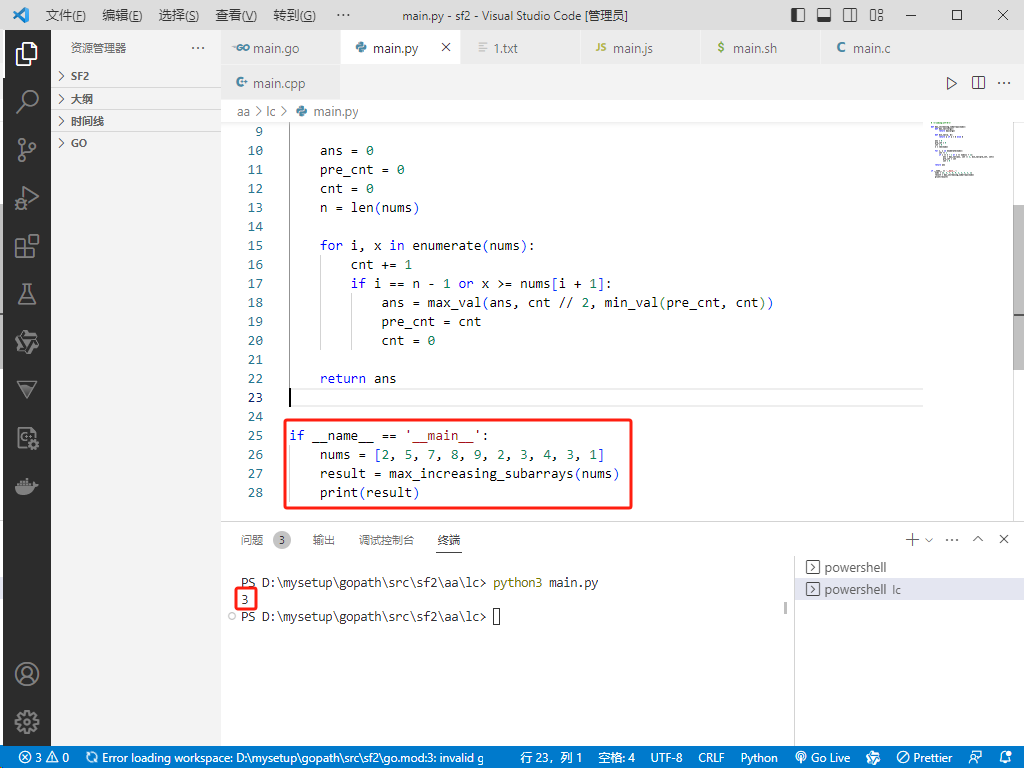Screen dimensions: 1024x768
Task: Open the Extensions view
Action: [27, 246]
